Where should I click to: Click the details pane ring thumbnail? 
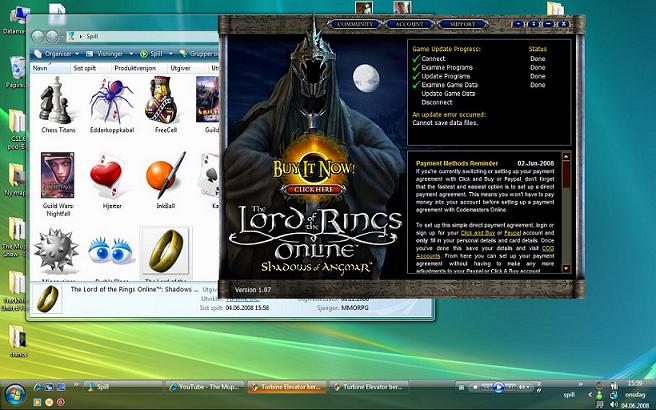click(x=47, y=299)
